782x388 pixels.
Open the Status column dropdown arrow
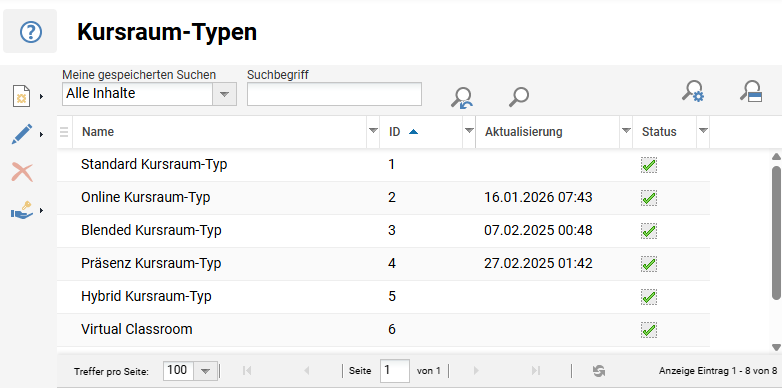703,131
